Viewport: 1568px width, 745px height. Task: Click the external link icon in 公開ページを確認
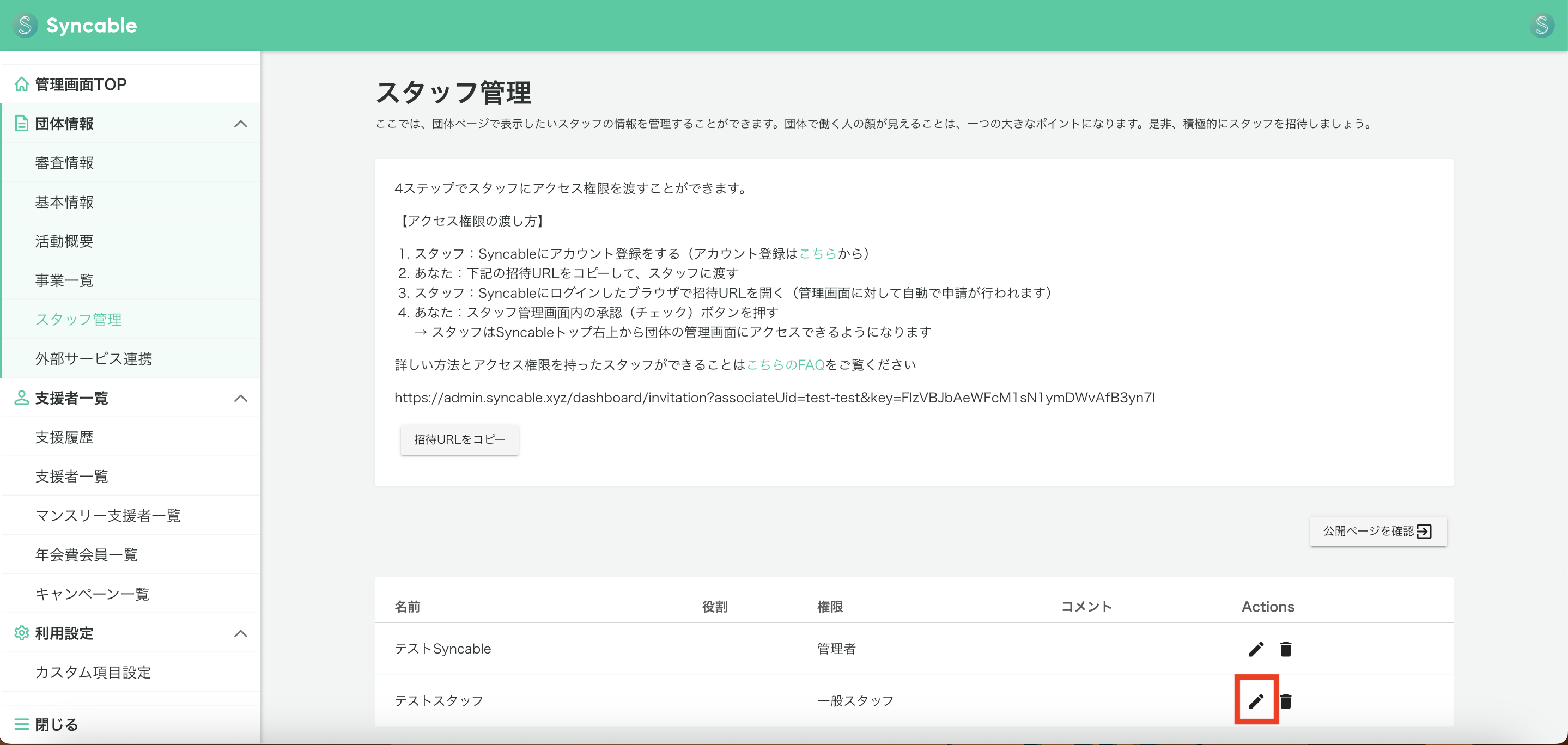point(1424,532)
